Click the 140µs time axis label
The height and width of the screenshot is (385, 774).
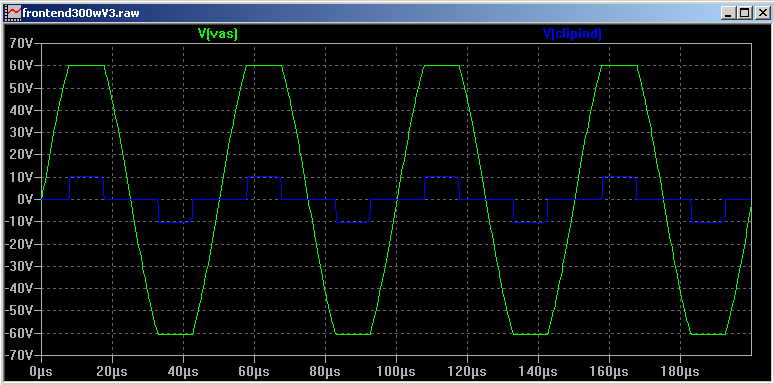(x=539, y=372)
